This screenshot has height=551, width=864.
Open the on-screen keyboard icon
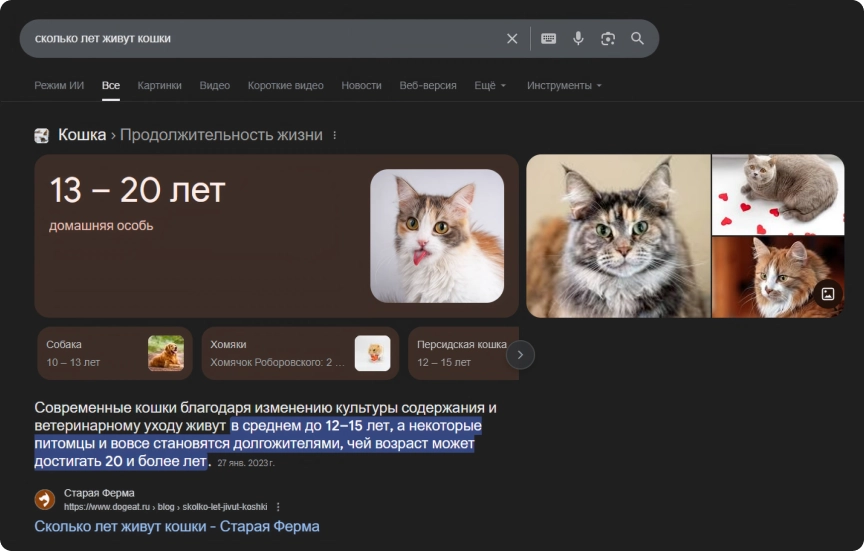click(548, 39)
